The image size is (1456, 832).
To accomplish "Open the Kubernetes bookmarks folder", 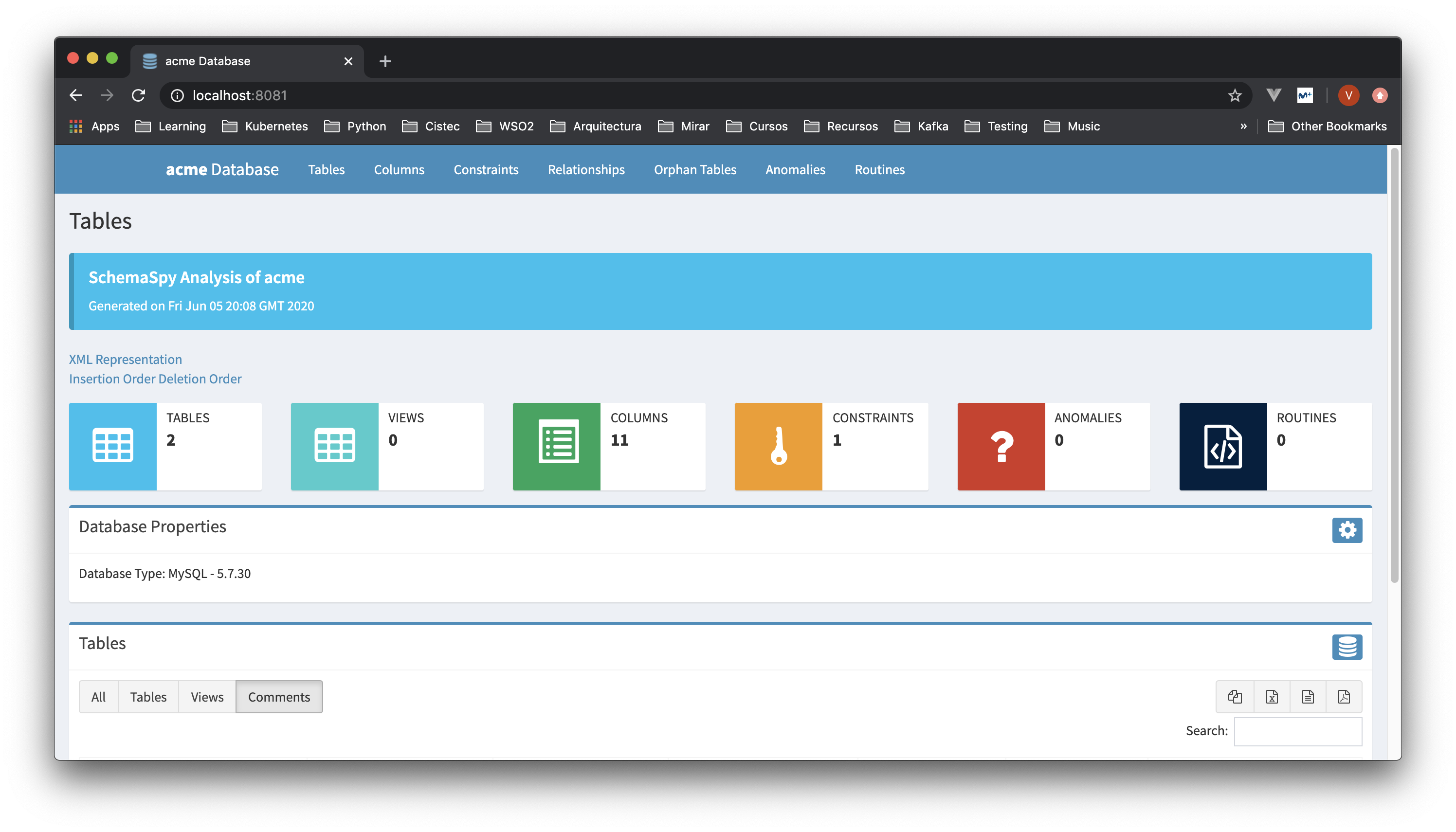I will [265, 127].
